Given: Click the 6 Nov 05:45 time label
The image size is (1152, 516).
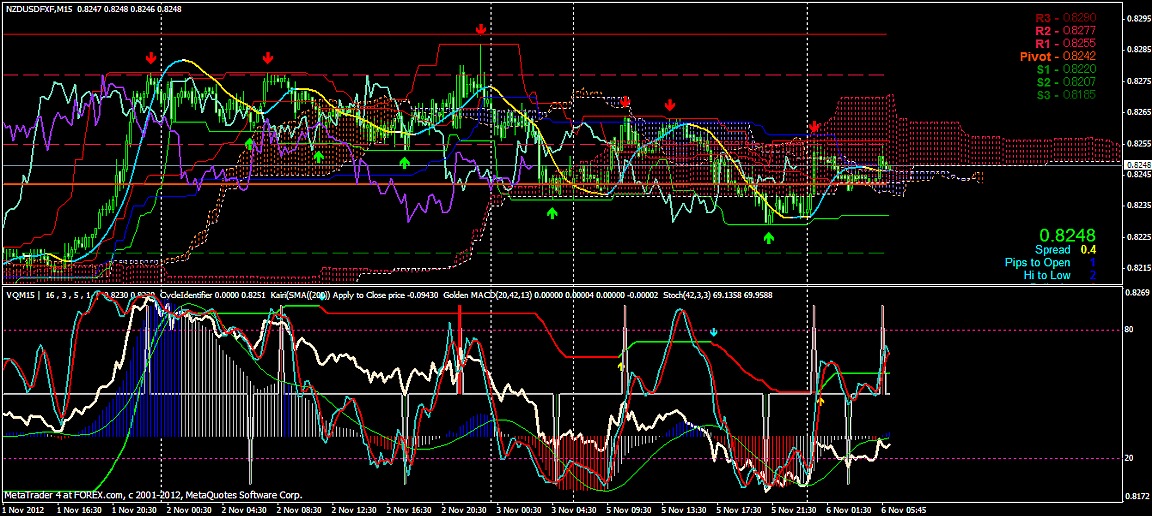Looking at the screenshot, I should coord(906,509).
